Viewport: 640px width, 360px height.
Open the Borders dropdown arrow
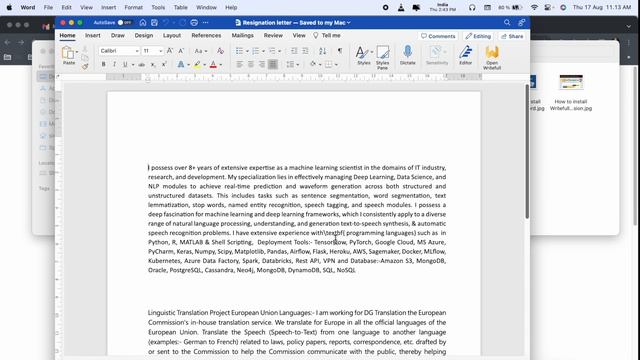point(336,64)
